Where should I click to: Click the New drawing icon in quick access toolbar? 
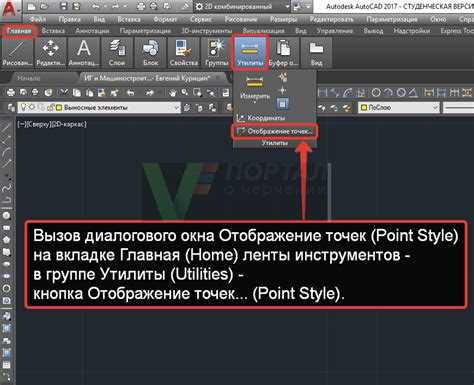click(31, 6)
